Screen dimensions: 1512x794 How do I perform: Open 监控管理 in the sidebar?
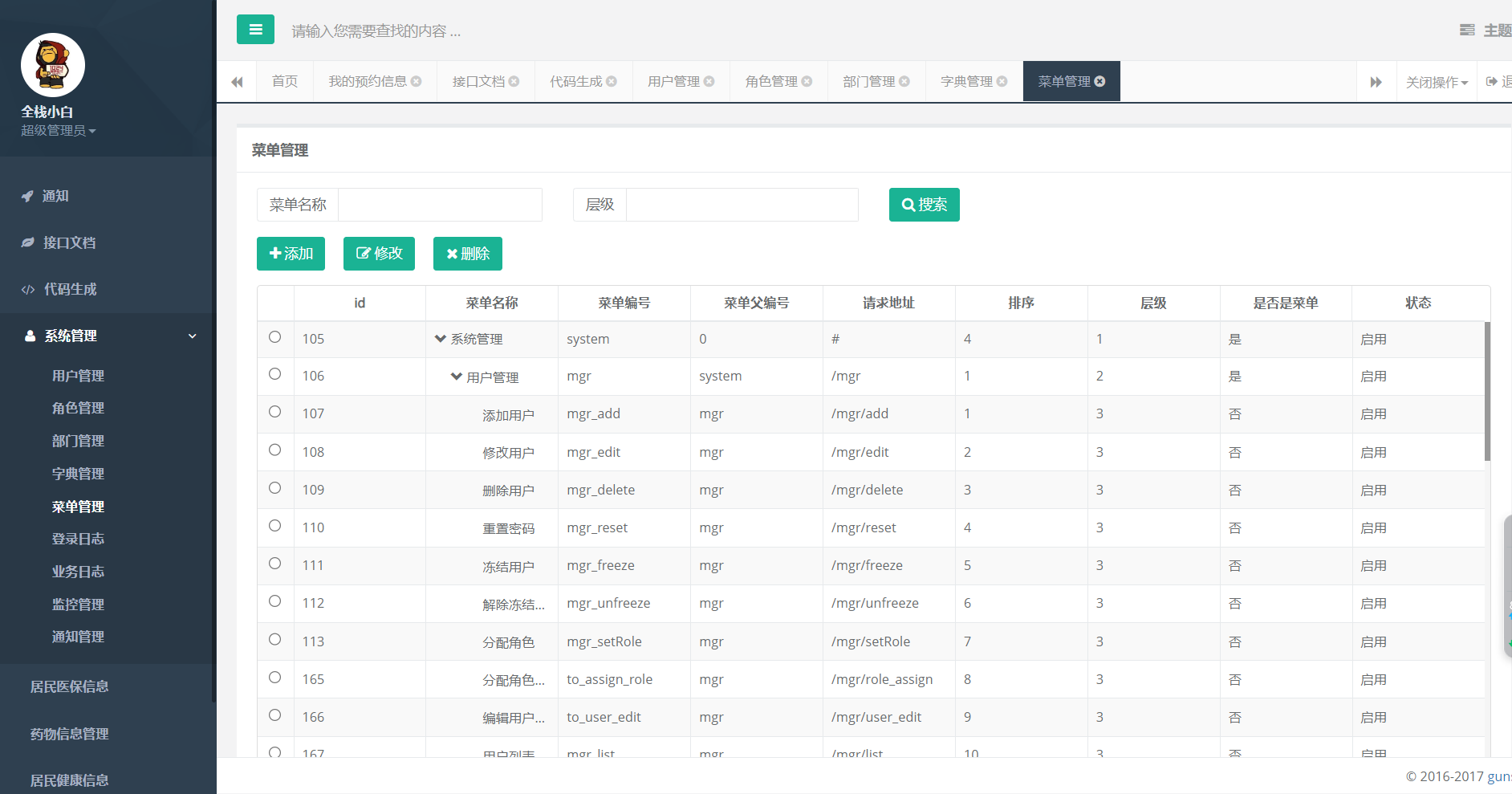pos(78,605)
